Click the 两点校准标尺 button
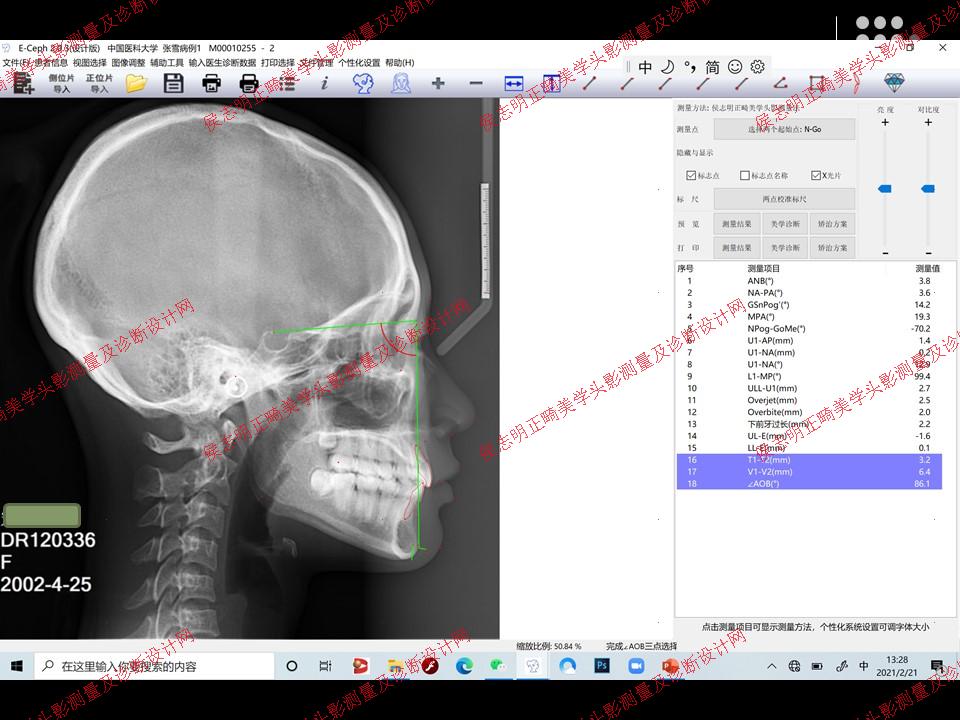Image resolution: width=960 pixels, height=720 pixels. pyautogui.click(x=784, y=199)
